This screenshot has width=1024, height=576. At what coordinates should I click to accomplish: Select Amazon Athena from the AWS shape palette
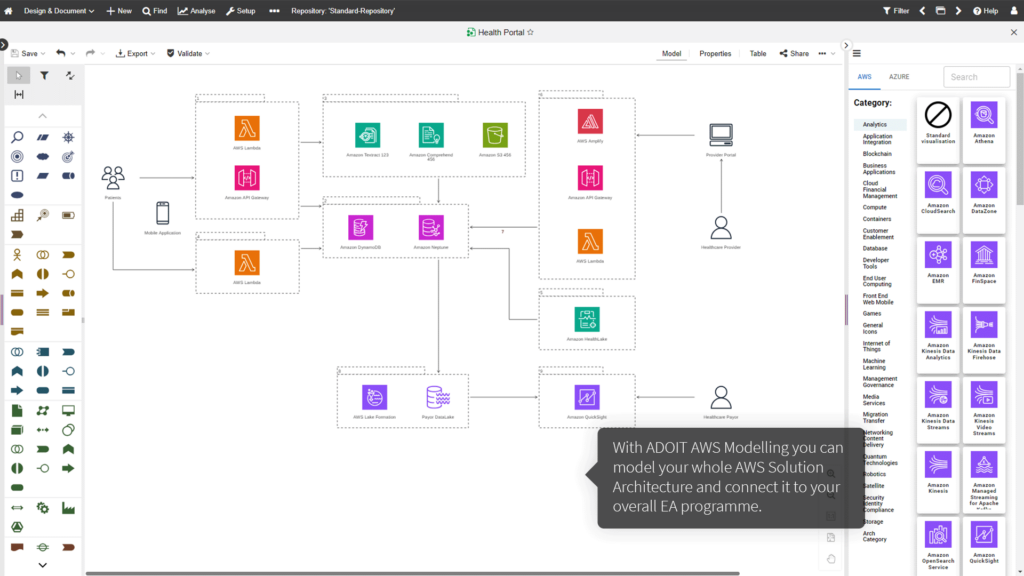(x=985, y=125)
